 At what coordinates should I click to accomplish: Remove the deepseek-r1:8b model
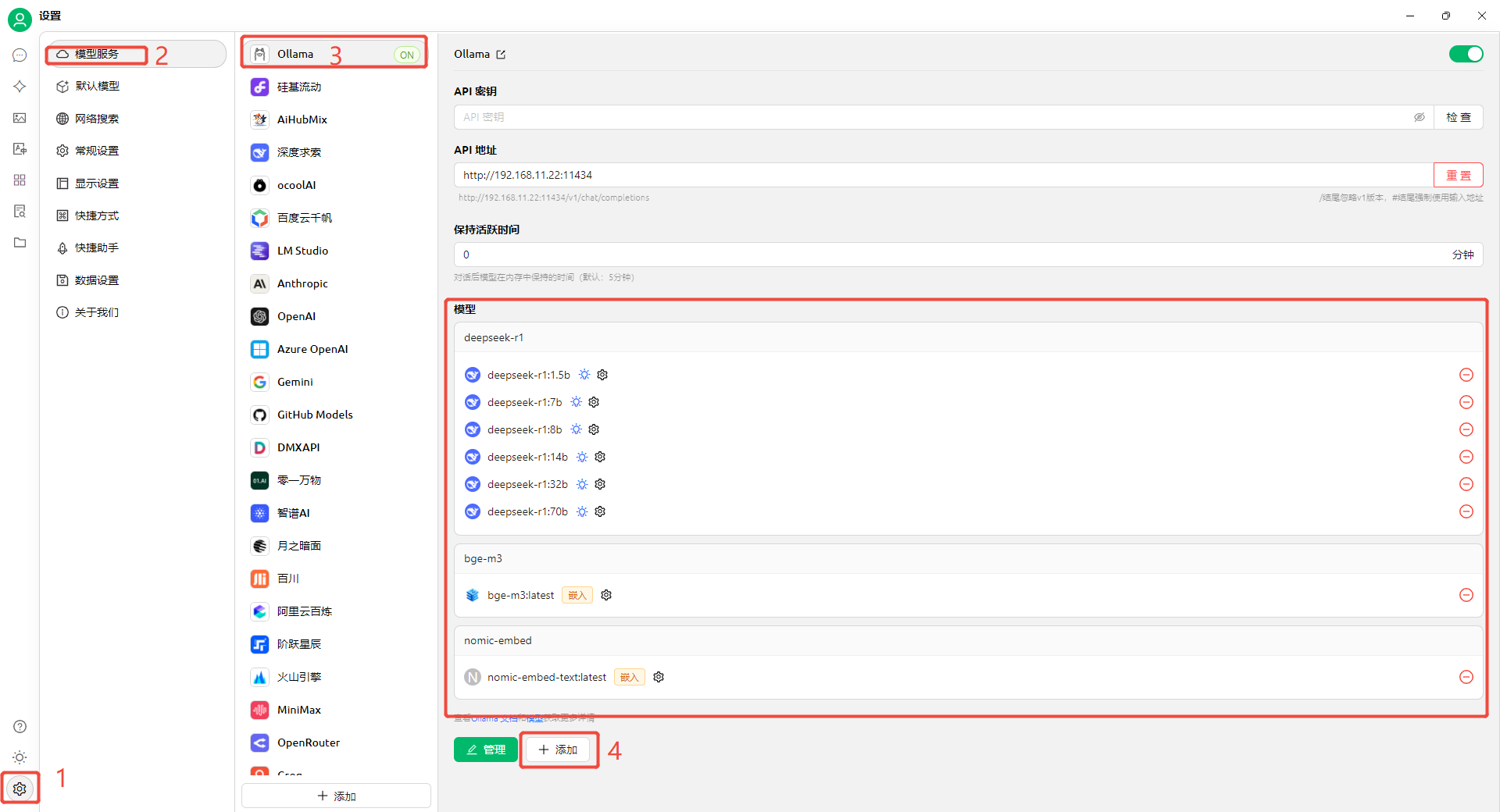[1466, 429]
